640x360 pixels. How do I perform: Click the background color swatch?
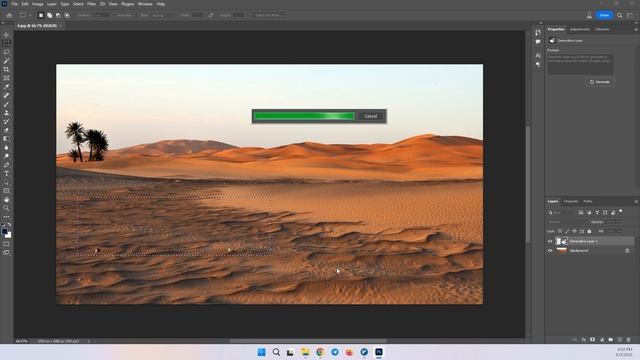pos(9,236)
